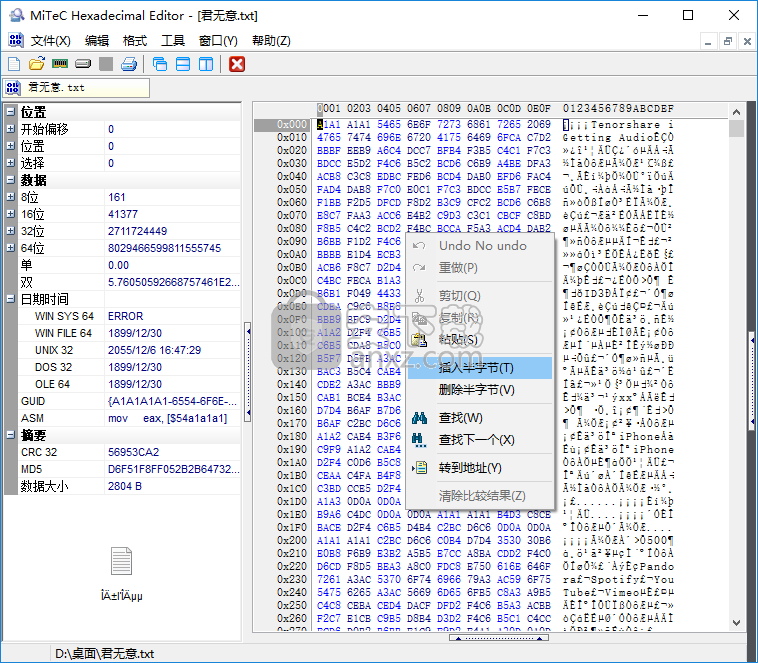This screenshot has width=758, height=663.
Task: Click the document file icon in left panel
Action: click(121, 561)
